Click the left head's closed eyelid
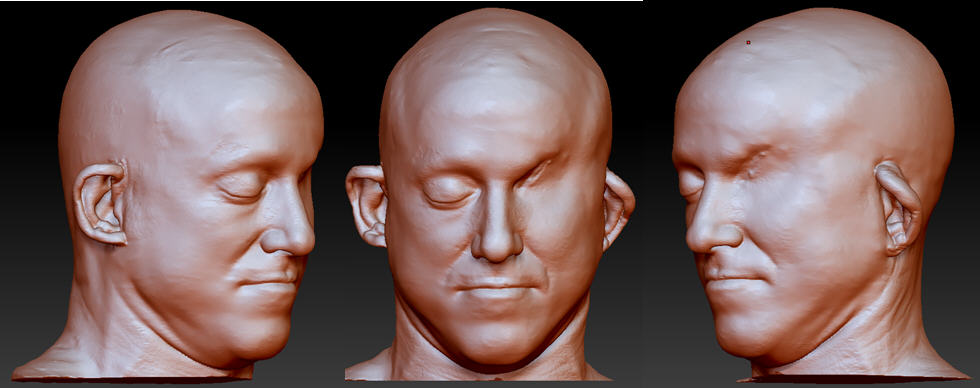 (x=241, y=187)
